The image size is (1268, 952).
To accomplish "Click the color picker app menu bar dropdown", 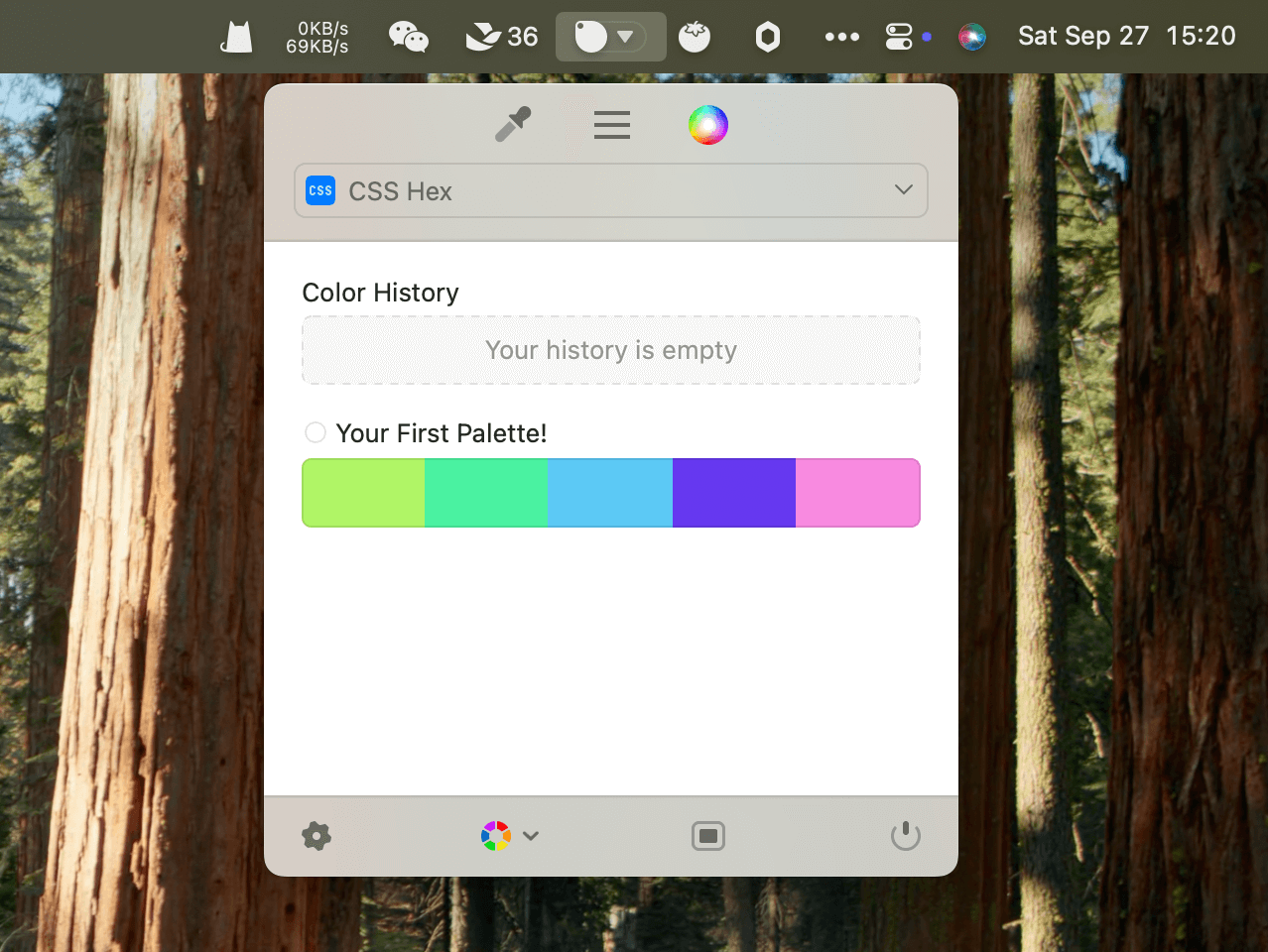I will pyautogui.click(x=610, y=38).
